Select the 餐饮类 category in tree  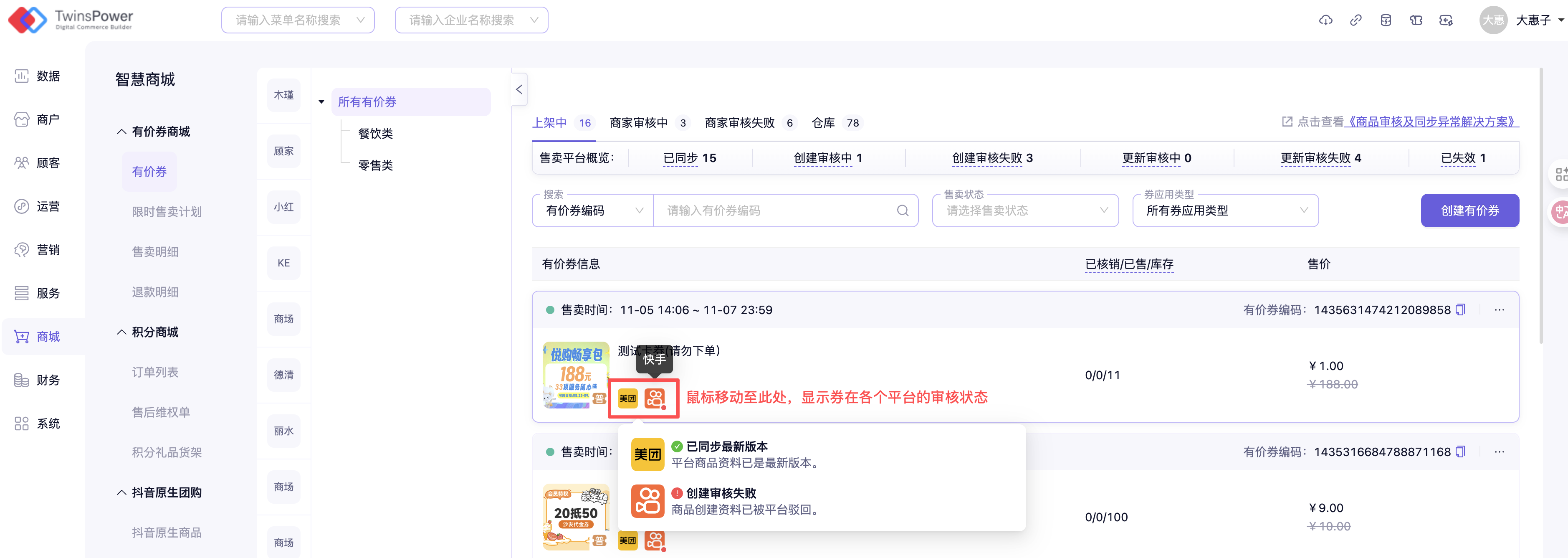coord(376,133)
